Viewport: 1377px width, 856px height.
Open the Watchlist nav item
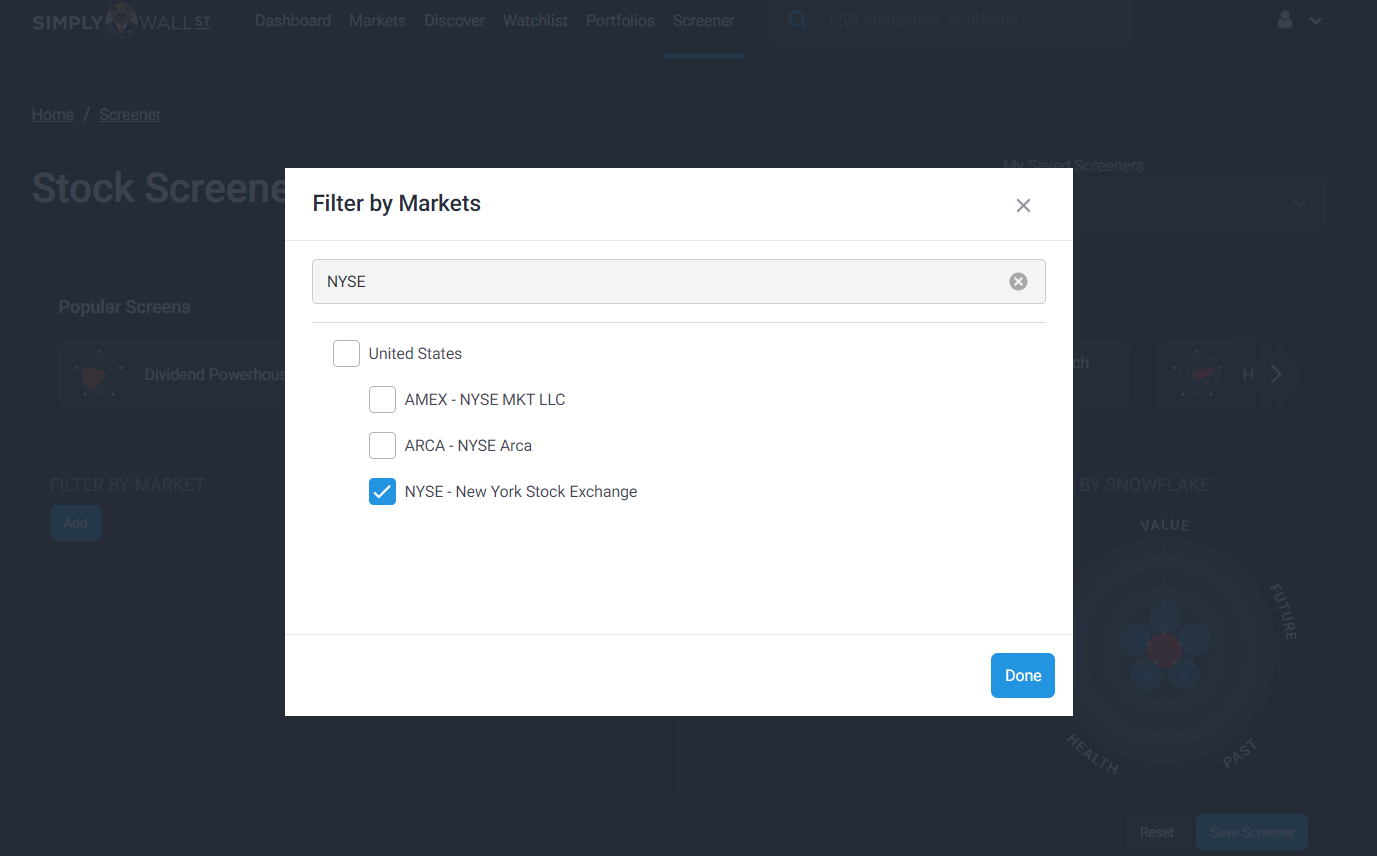pos(535,20)
